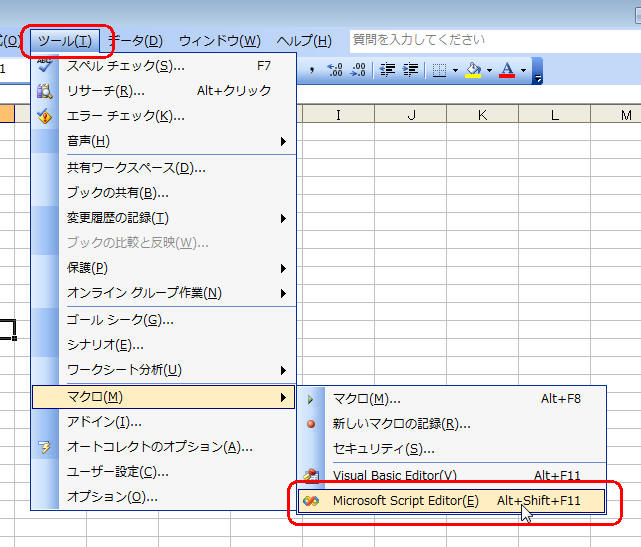641x547 pixels.
Task: Click the Spell Check icon in Tools menu
Action: (x=45, y=66)
